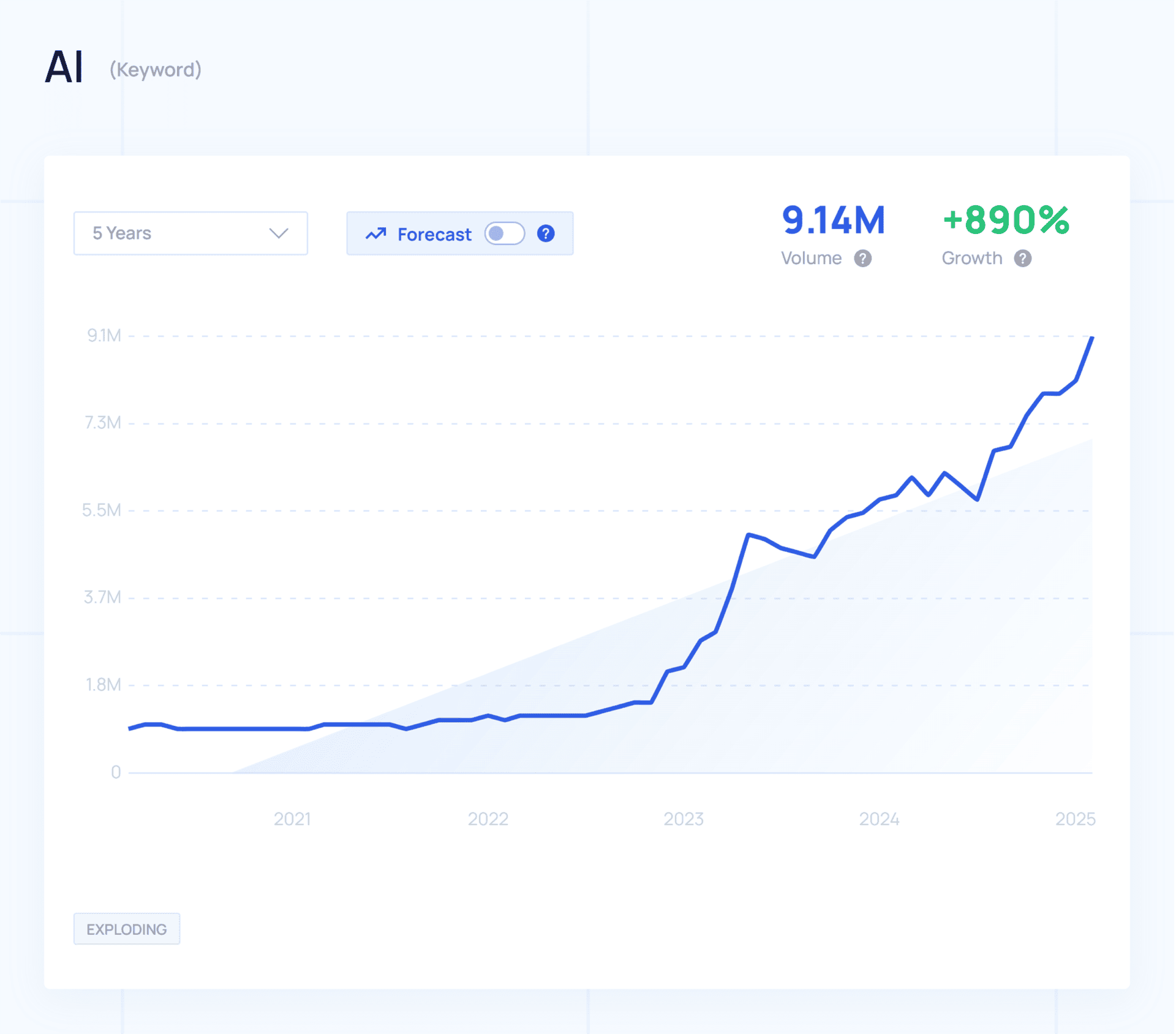Click the Growth help question mark icon
Image resolution: width=1176 pixels, height=1034 pixels.
[x=1022, y=258]
